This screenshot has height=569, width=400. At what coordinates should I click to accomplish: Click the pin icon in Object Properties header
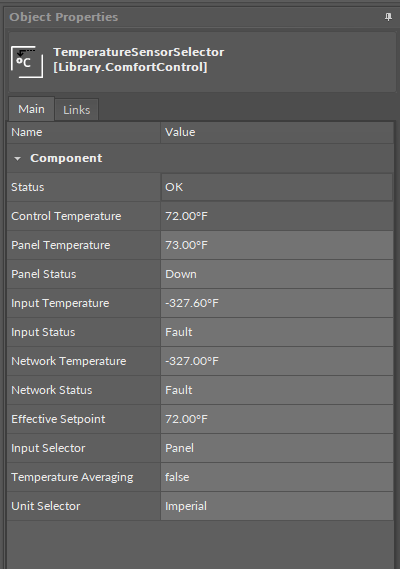pyautogui.click(x=388, y=17)
